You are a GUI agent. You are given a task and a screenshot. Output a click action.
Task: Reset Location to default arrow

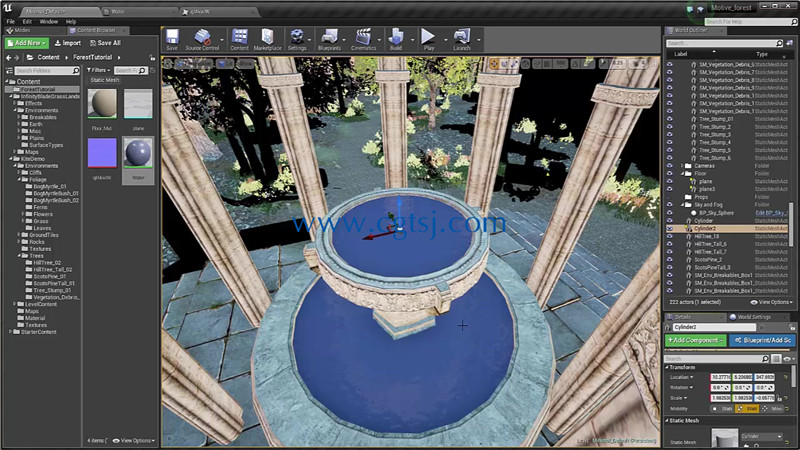(x=786, y=377)
